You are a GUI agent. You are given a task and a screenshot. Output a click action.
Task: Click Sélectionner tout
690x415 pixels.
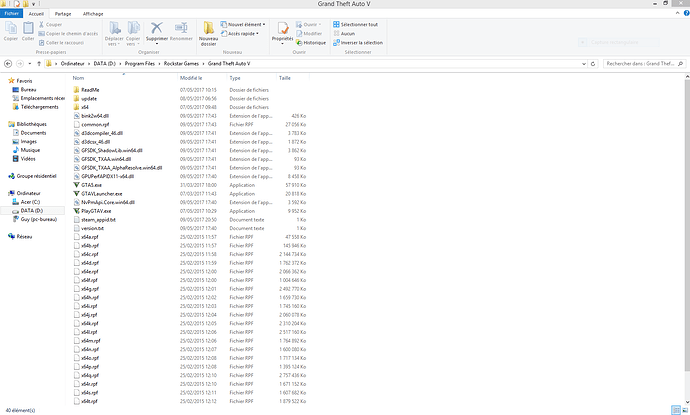pyautogui.click(x=356, y=25)
